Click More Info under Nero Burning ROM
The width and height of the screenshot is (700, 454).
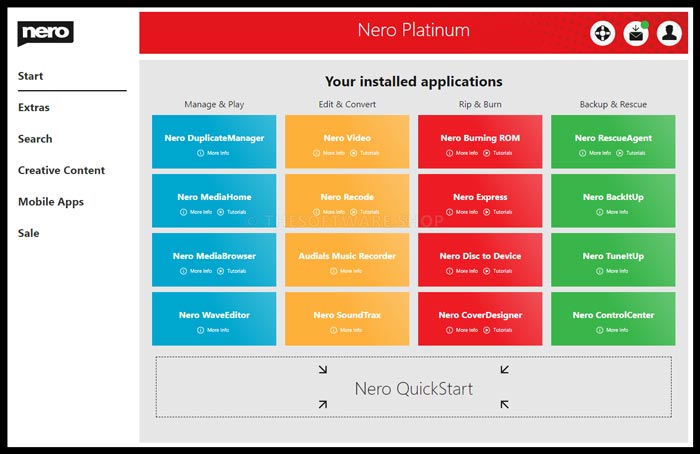click(462, 153)
